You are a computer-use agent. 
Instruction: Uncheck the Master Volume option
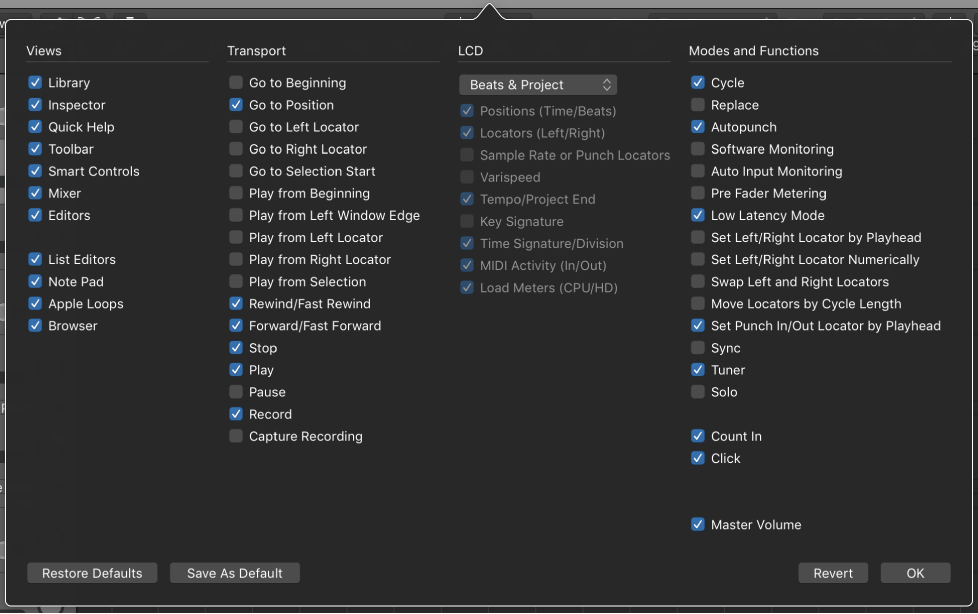[x=698, y=525]
